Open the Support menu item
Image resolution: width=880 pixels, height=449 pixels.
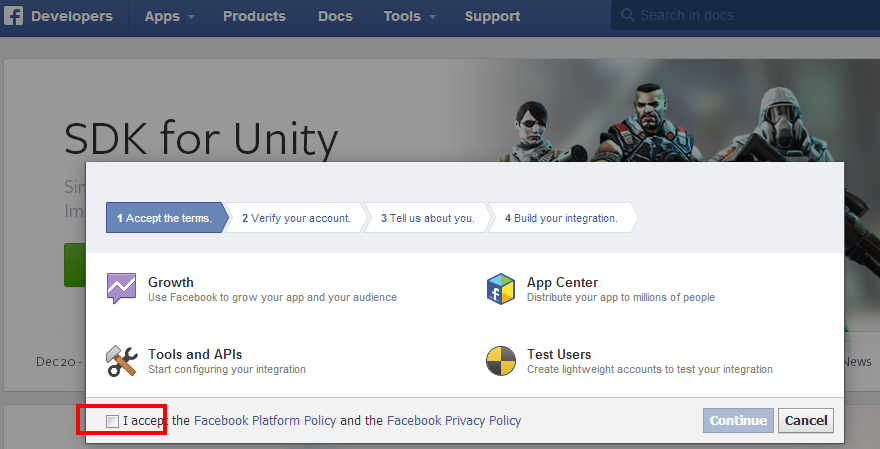click(492, 16)
